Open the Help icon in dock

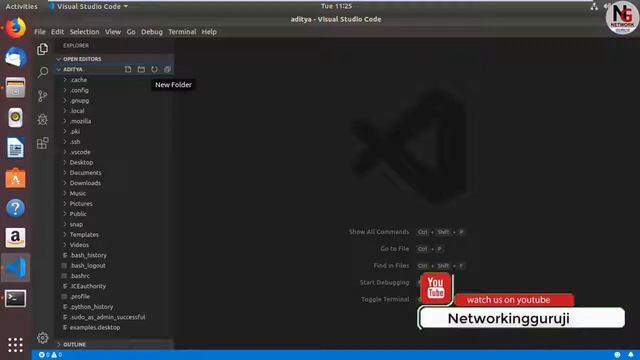(16, 208)
